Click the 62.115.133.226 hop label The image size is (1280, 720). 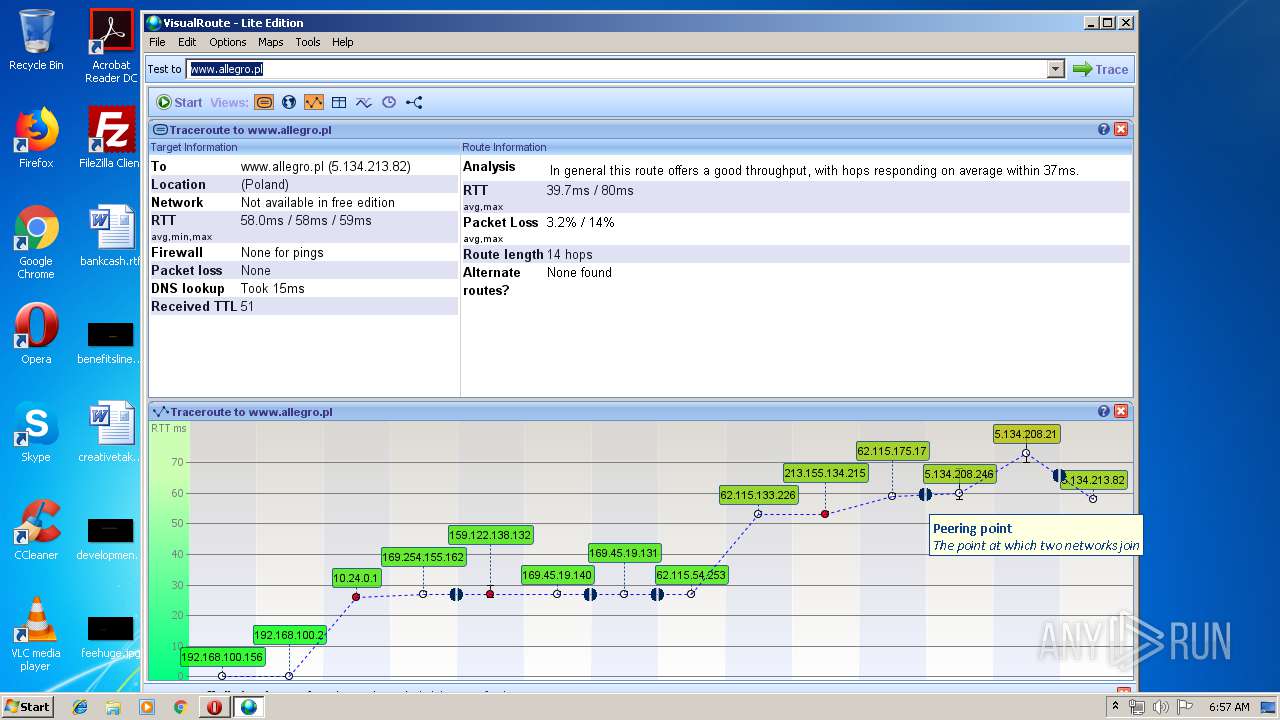(x=758, y=495)
